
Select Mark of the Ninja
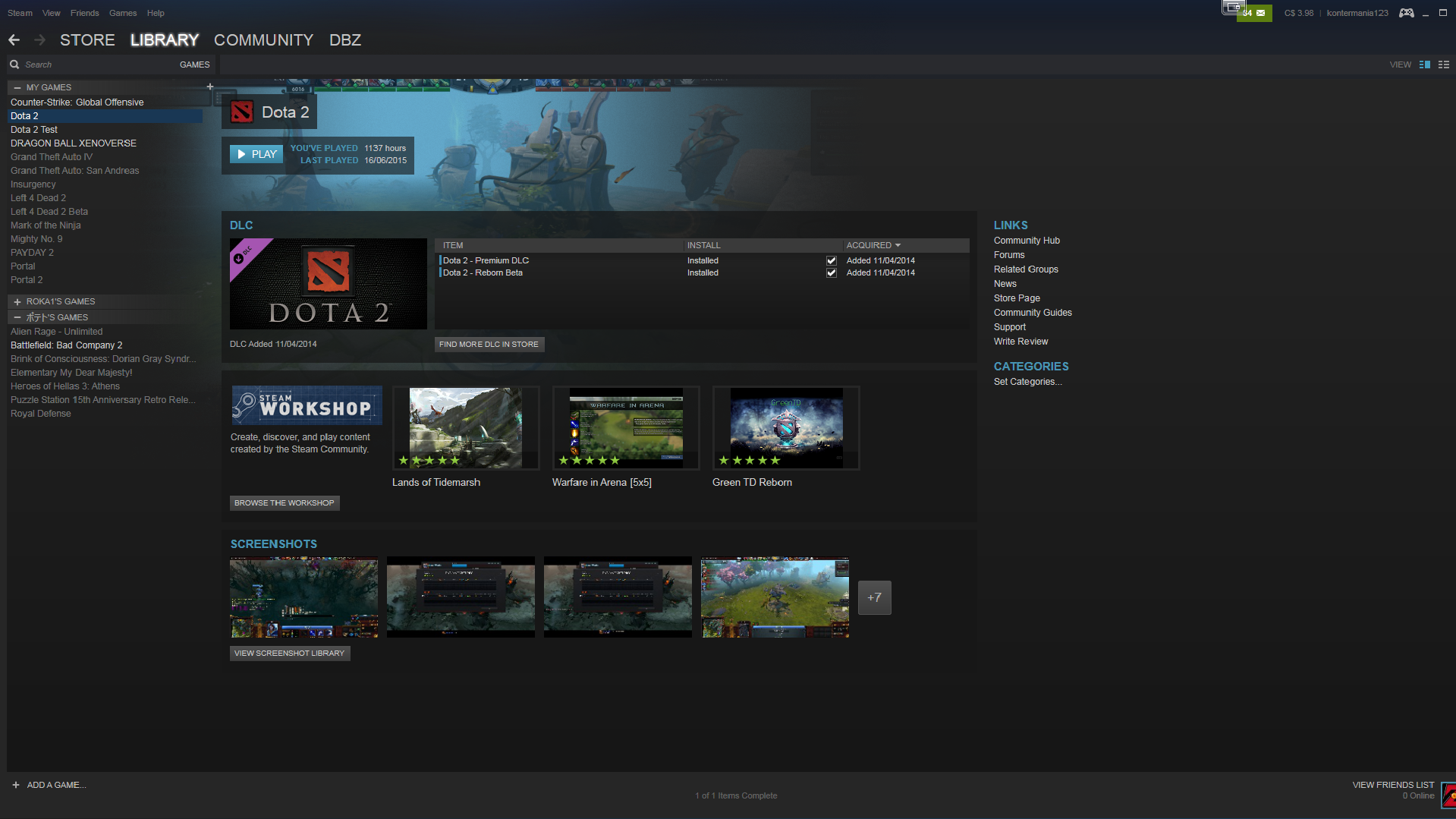[x=46, y=225]
